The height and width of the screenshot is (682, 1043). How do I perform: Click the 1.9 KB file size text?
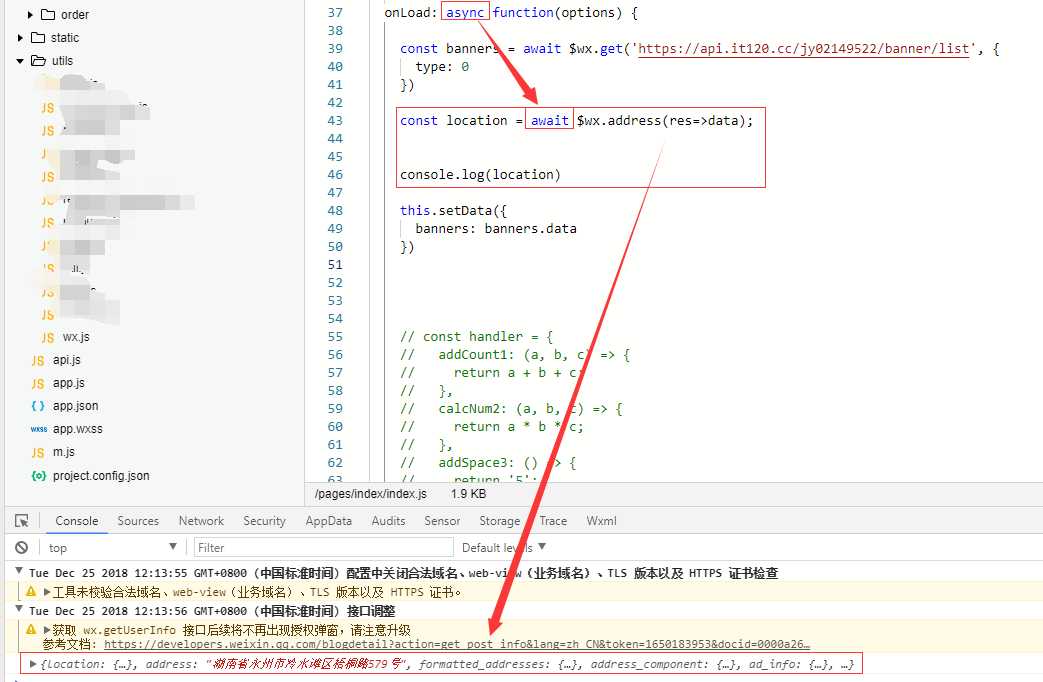(x=468, y=494)
